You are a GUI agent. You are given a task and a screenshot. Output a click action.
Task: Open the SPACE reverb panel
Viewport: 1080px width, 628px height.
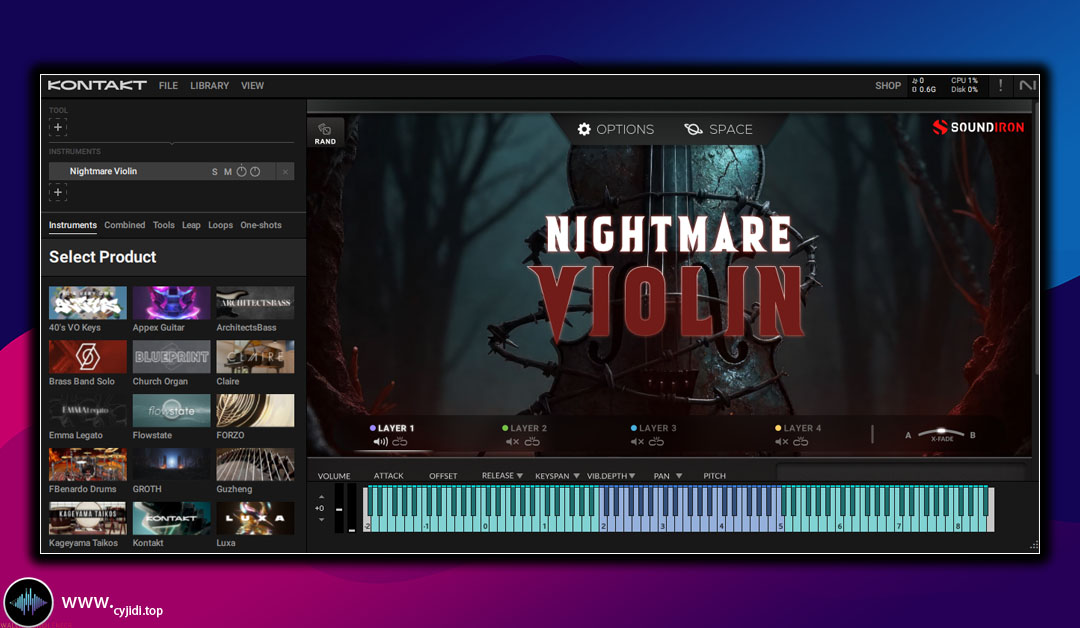point(718,129)
